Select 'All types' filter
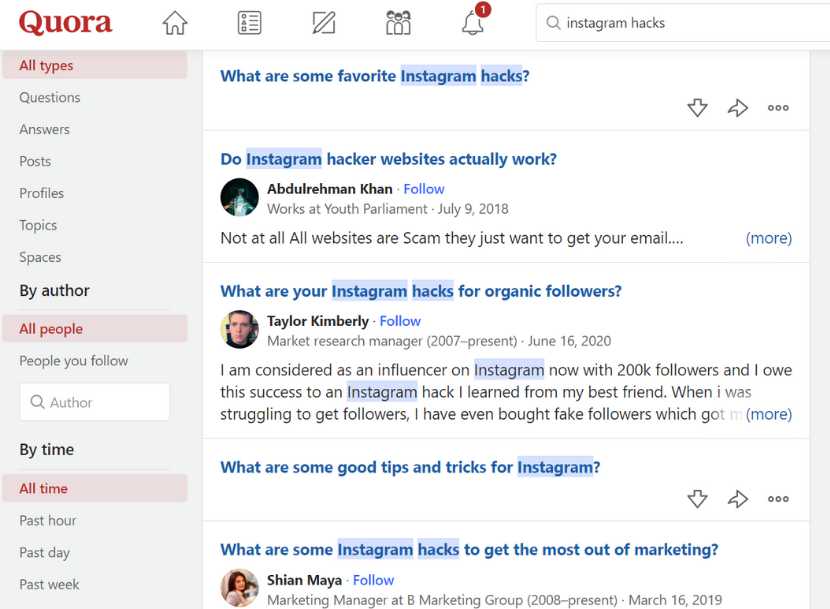This screenshot has height=609, width=830. [x=95, y=65]
